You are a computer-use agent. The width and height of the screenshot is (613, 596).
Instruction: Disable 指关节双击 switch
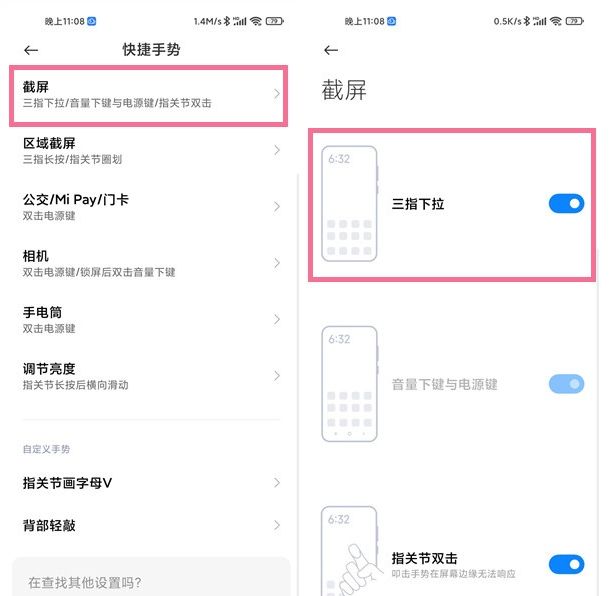566,564
